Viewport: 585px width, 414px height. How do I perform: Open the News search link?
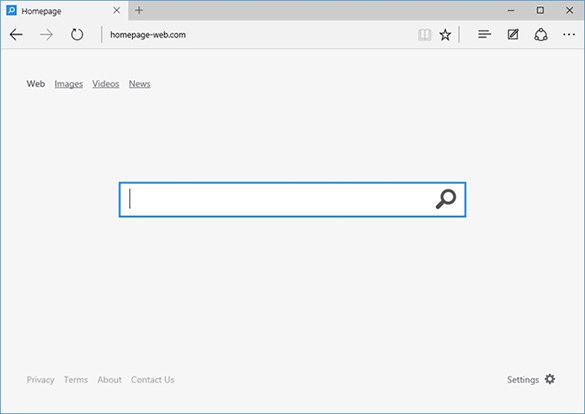(140, 84)
